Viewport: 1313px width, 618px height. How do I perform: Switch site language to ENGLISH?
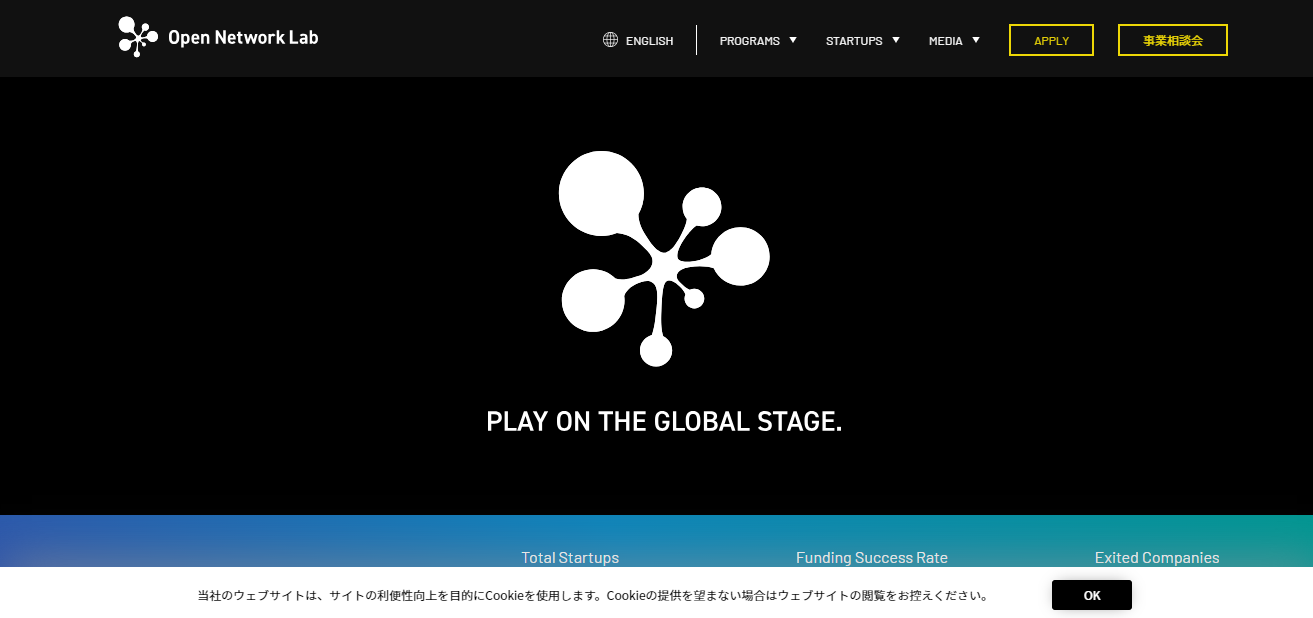pyautogui.click(x=649, y=41)
